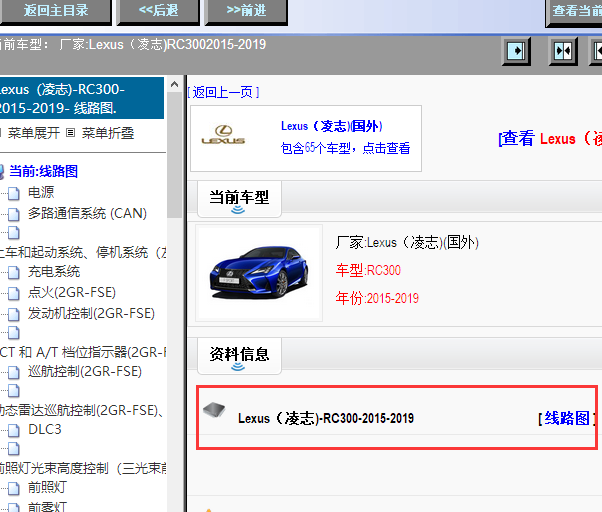602x512 pixels.
Task: Click the 年份:2015-2019 red text
Action: [x=377, y=298]
